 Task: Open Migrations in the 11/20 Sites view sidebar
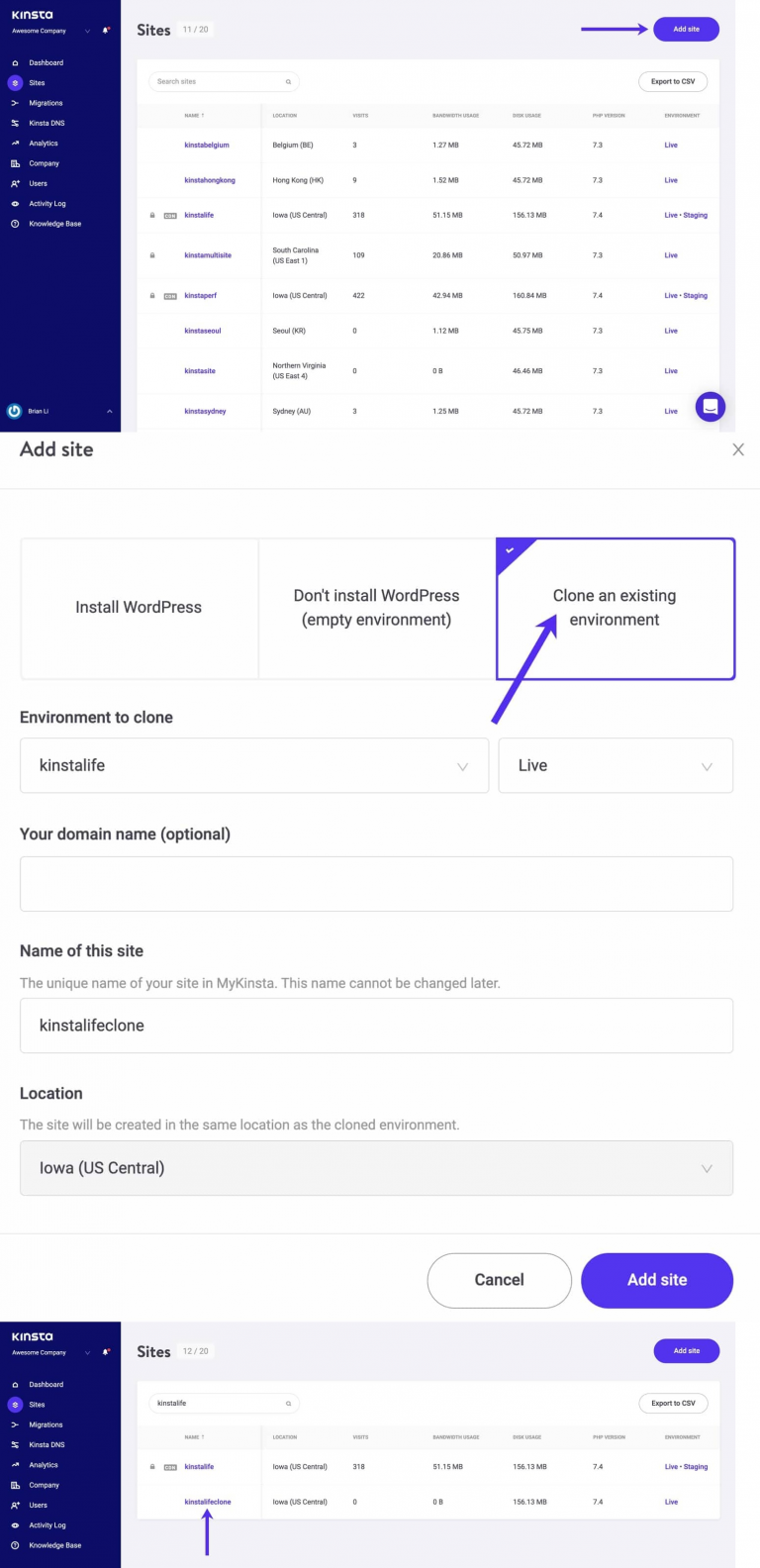pos(46,103)
